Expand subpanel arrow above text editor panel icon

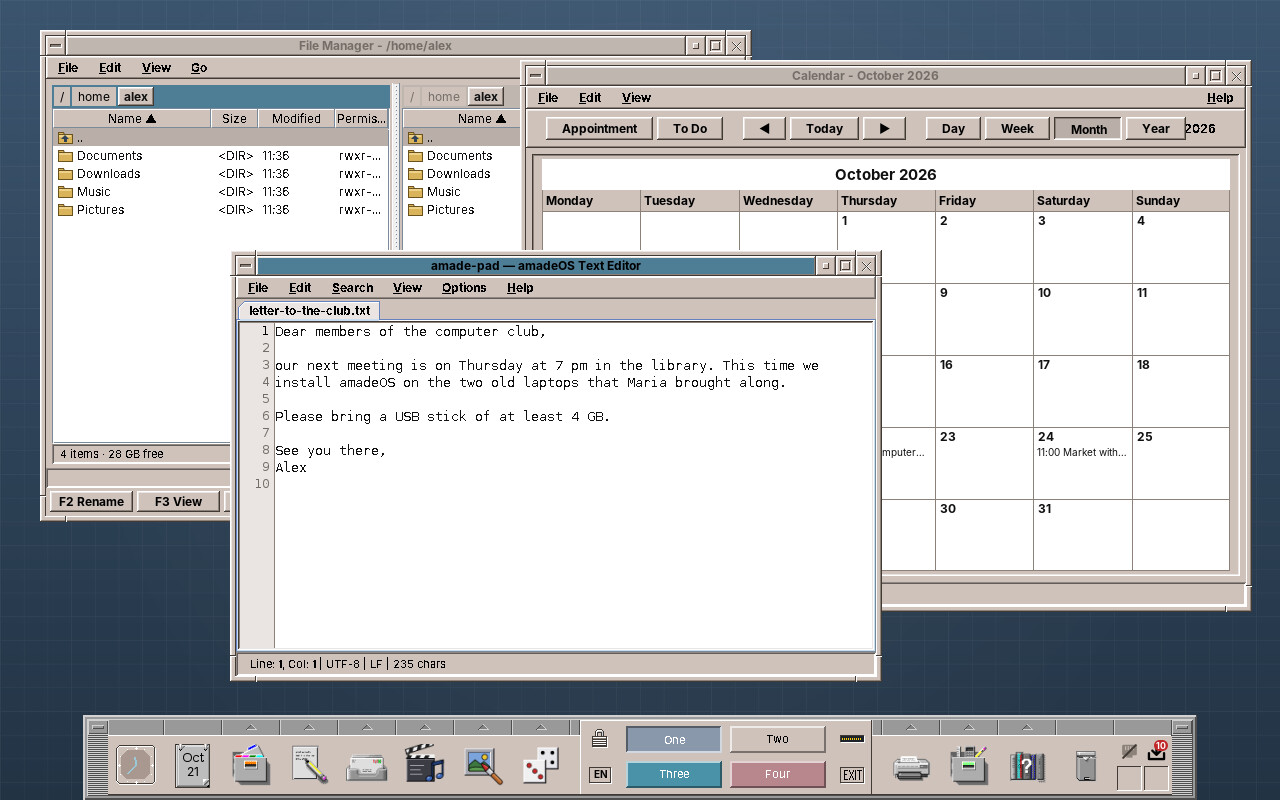[309, 727]
